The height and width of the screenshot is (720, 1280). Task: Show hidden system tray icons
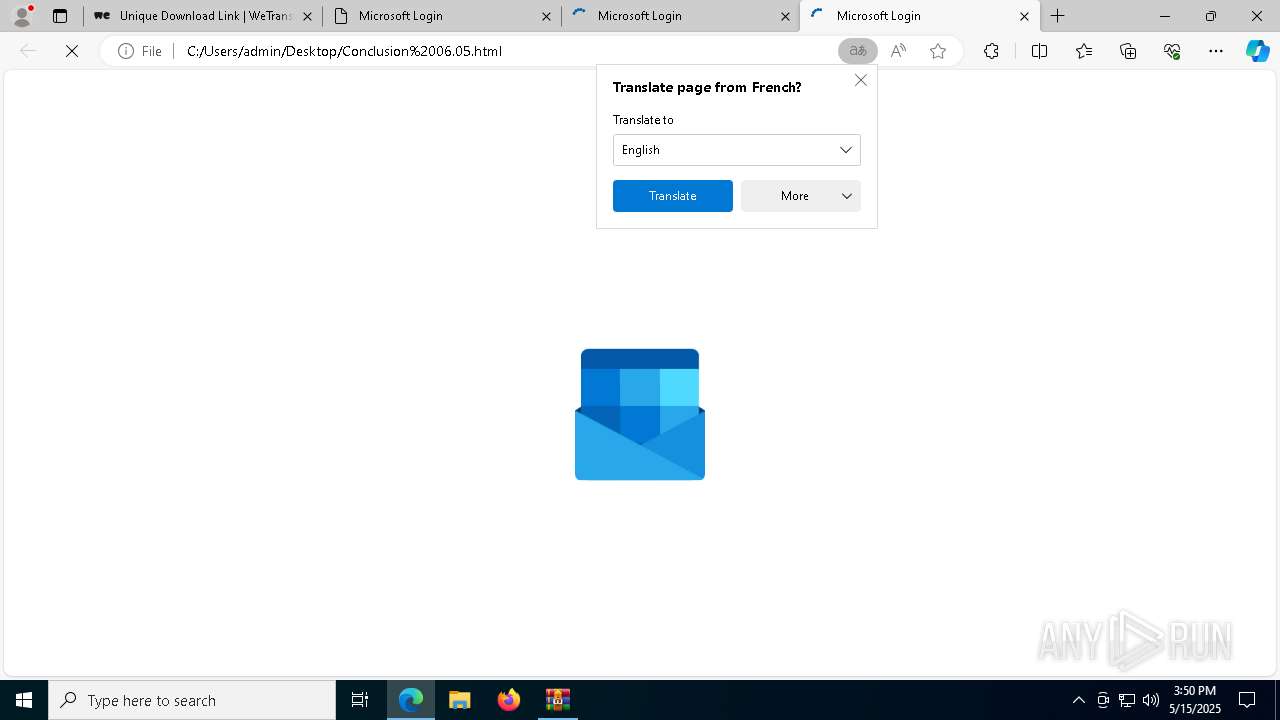click(1078, 700)
